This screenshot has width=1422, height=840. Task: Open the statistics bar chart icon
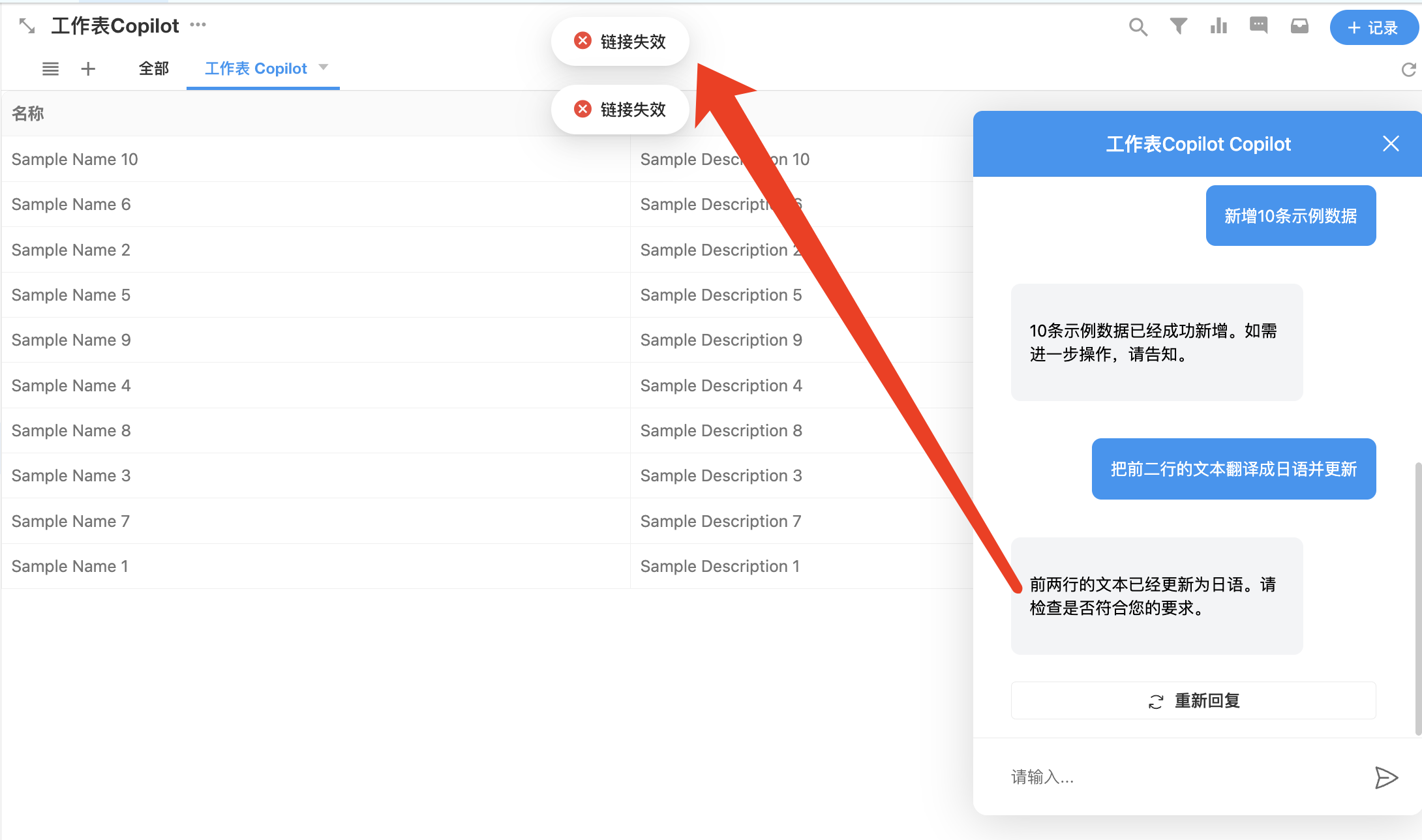point(1218,26)
